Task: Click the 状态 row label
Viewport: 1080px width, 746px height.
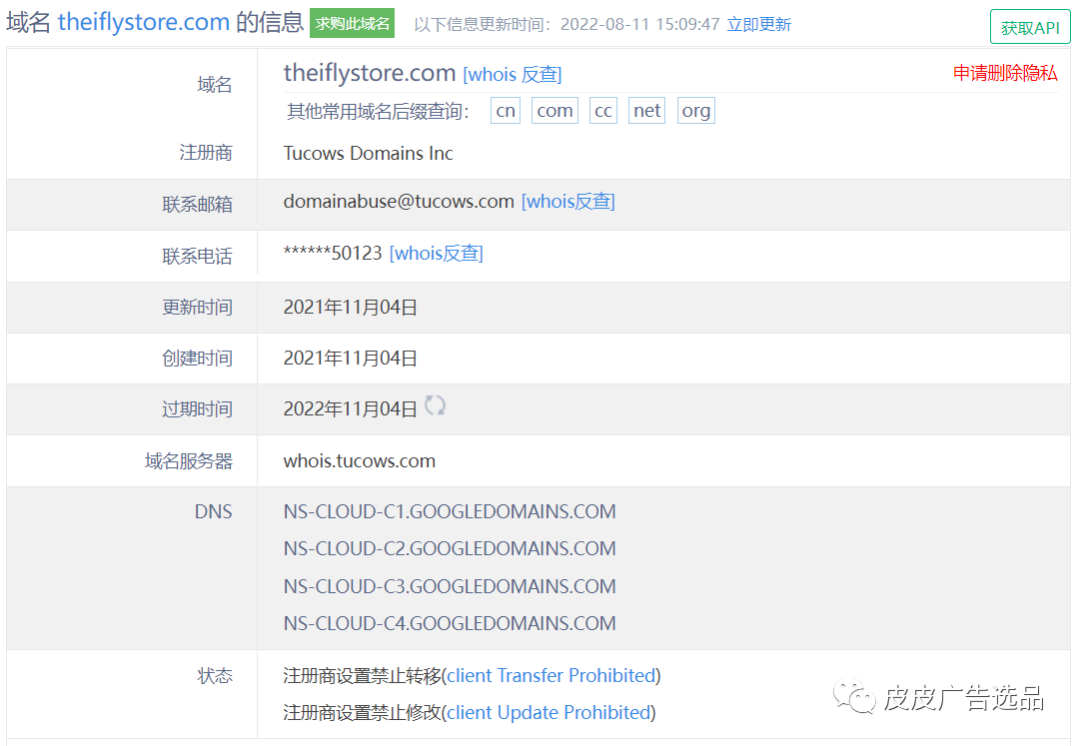Action: click(x=215, y=676)
